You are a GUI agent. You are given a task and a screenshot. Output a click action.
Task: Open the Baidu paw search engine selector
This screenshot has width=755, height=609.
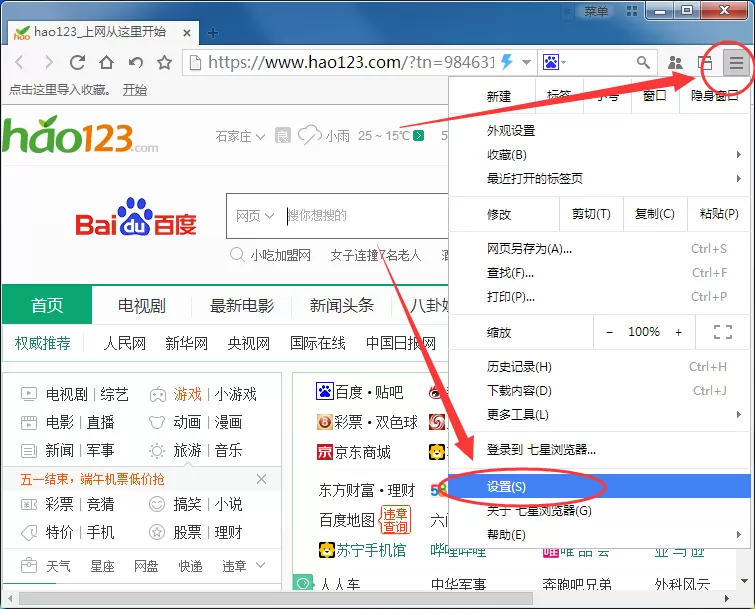[x=554, y=62]
